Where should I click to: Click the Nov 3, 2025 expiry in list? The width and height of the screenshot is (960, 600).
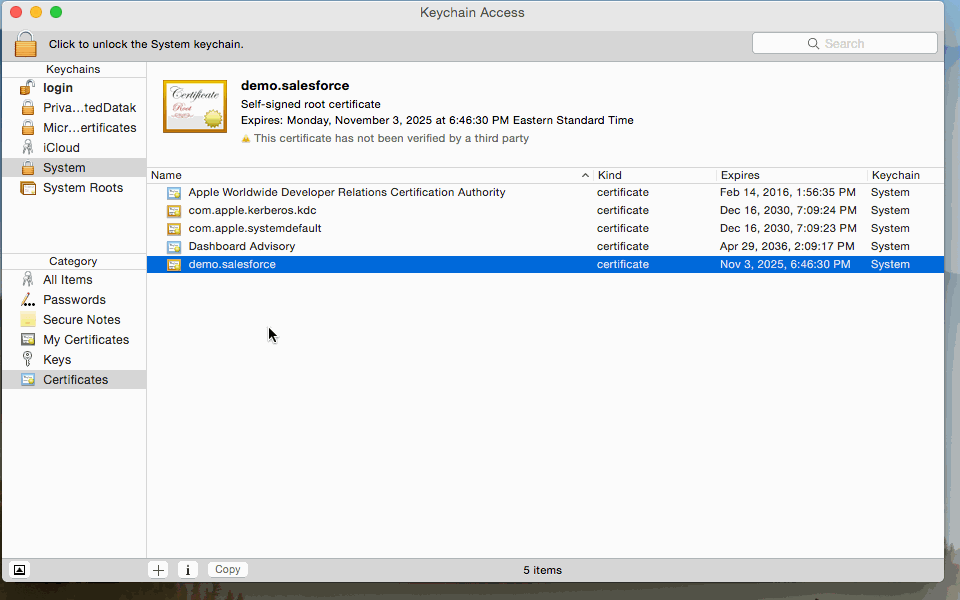click(x=785, y=264)
